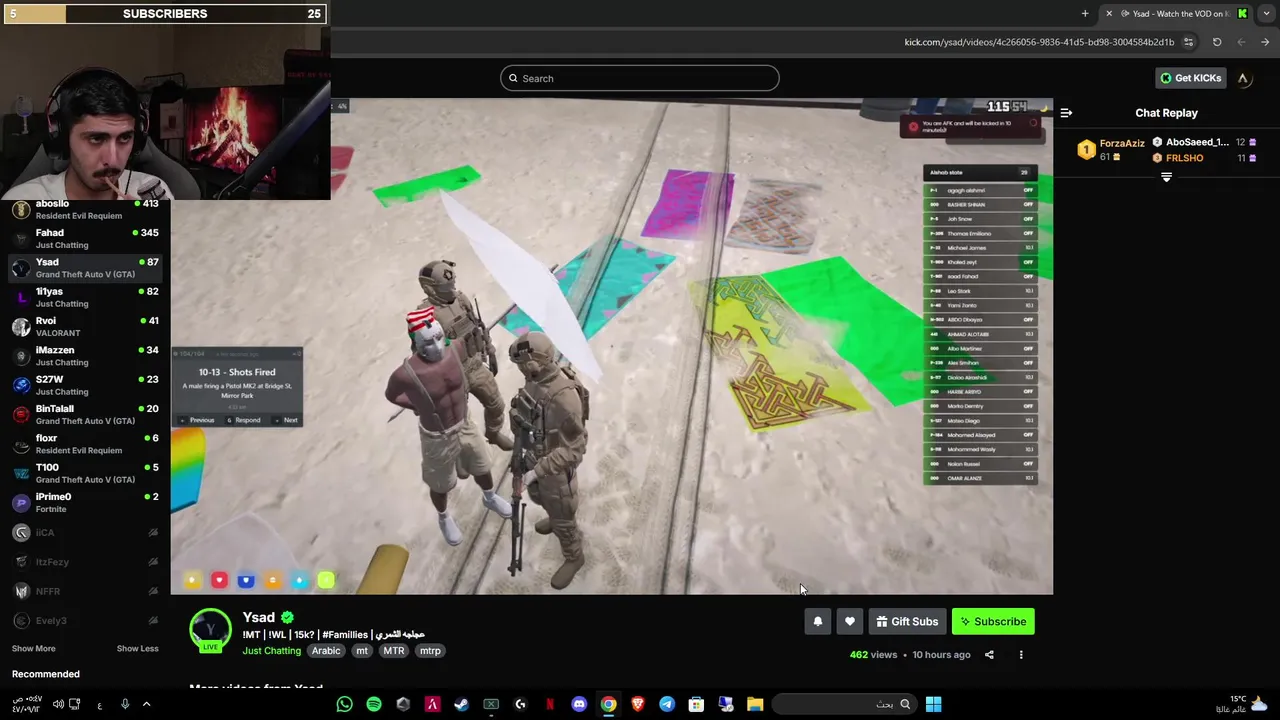The image size is (1280, 720).
Task: Open BinTalall channel in sidebar
Action: 85,414
